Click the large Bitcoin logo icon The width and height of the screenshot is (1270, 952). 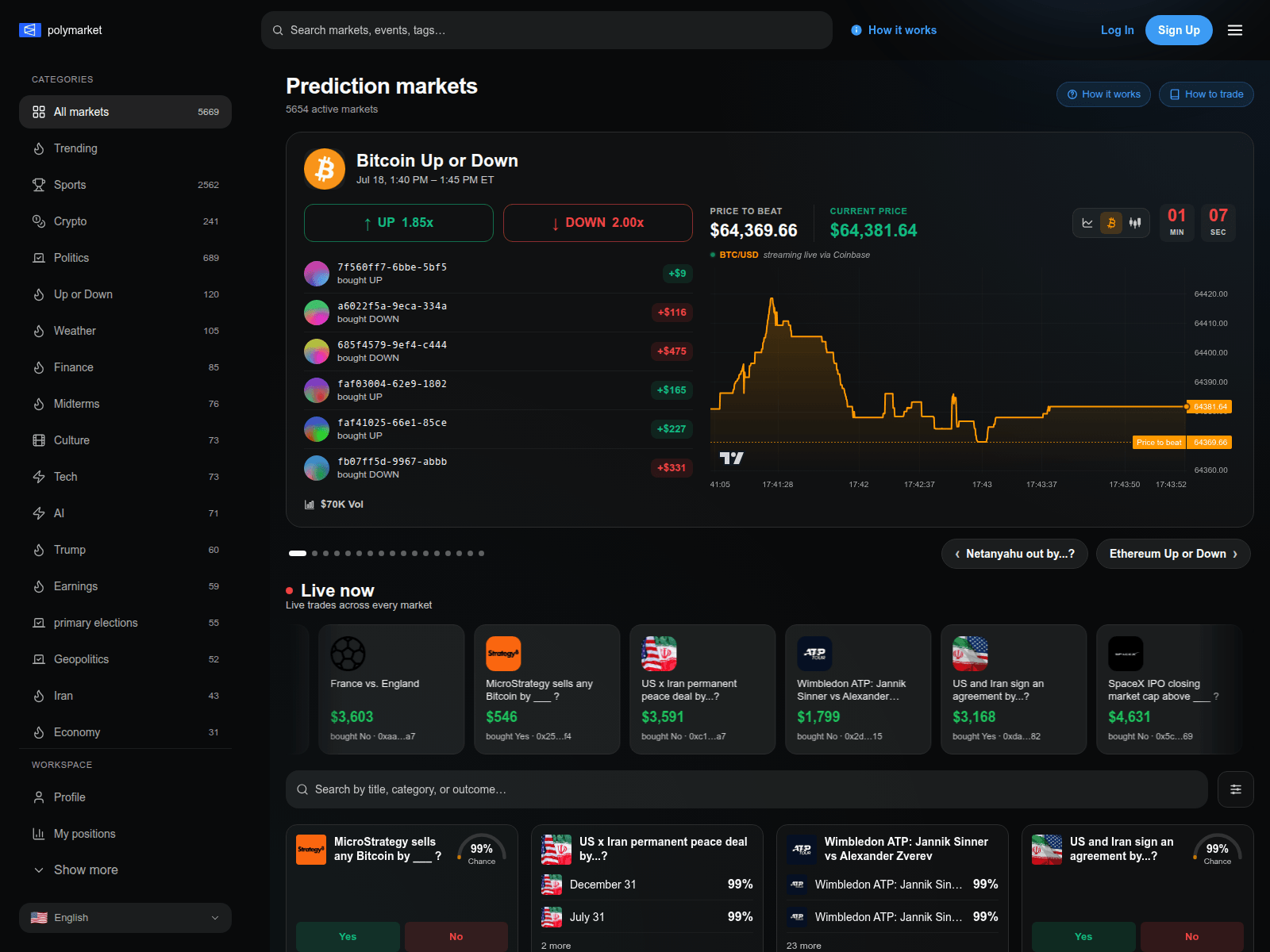(x=325, y=169)
